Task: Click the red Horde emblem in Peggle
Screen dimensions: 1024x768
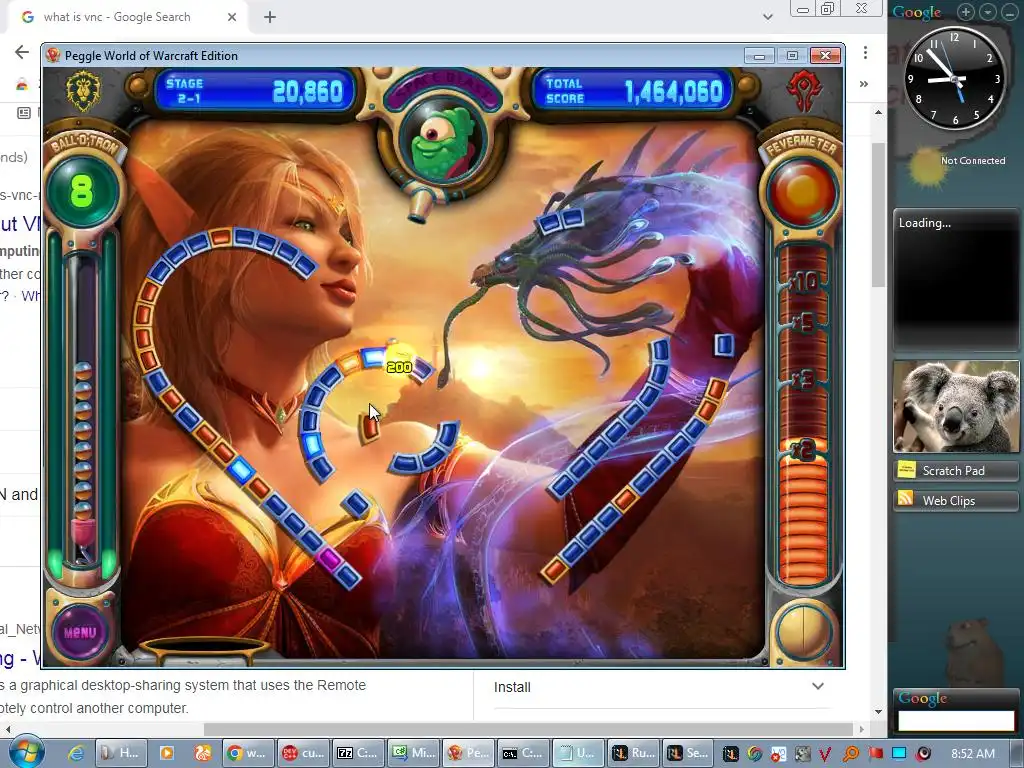Action: point(803,91)
